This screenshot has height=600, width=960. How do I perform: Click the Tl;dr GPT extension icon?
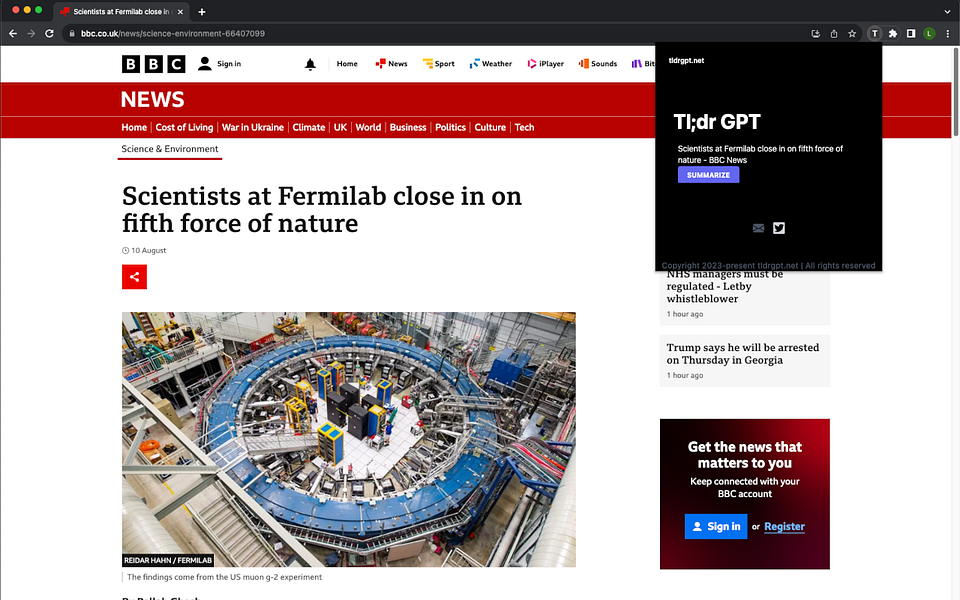point(874,34)
